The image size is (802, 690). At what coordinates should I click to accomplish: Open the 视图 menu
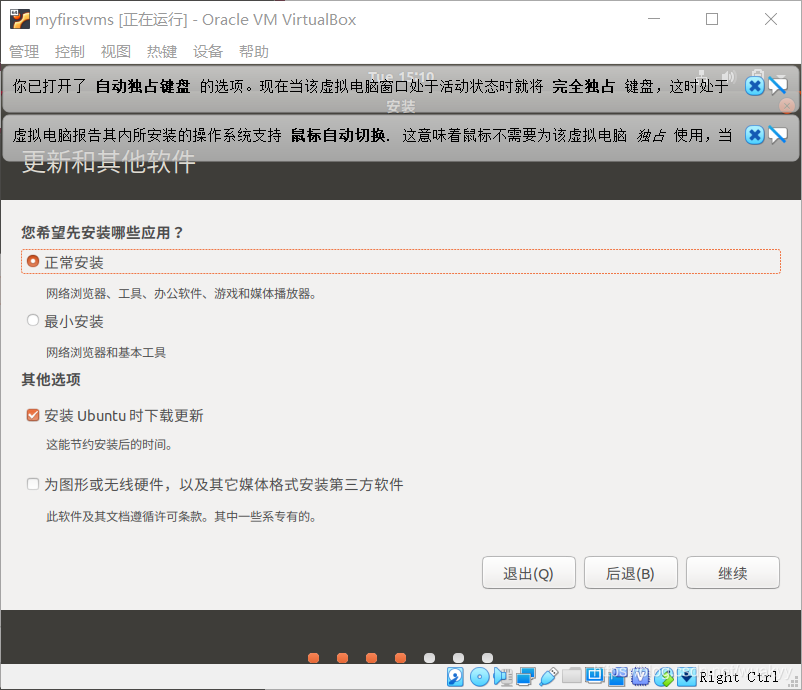[x=116, y=52]
